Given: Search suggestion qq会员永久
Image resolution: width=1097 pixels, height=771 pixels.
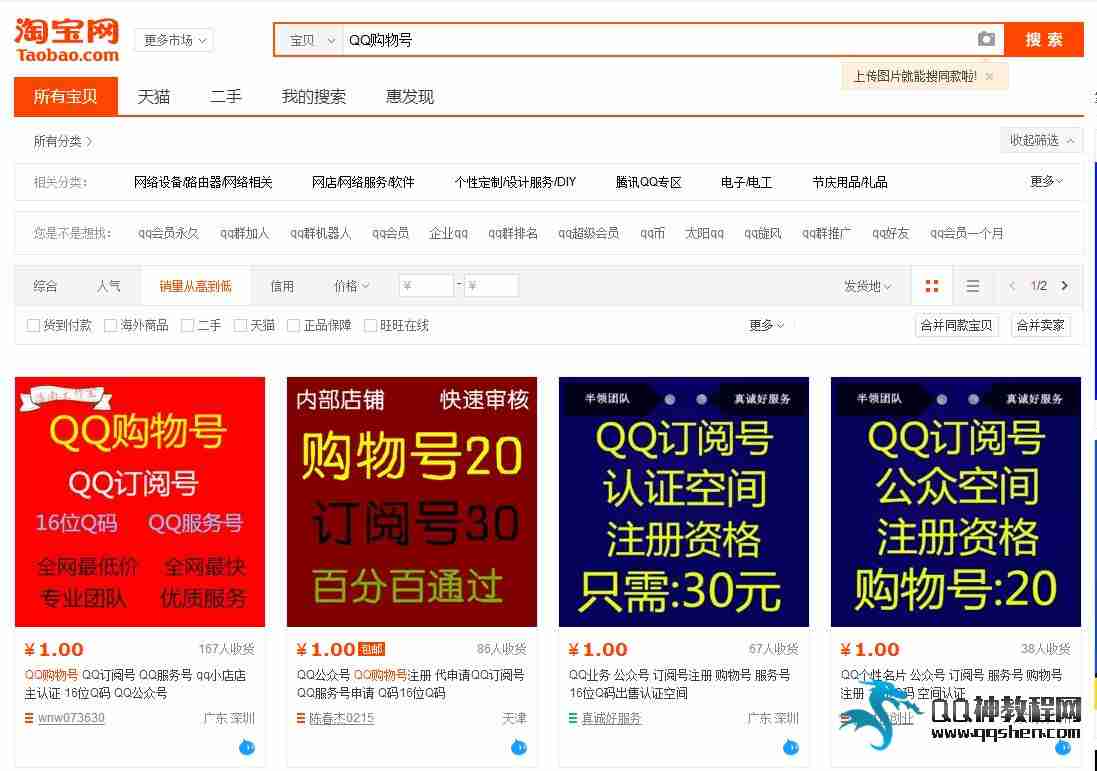Looking at the screenshot, I should [x=169, y=233].
